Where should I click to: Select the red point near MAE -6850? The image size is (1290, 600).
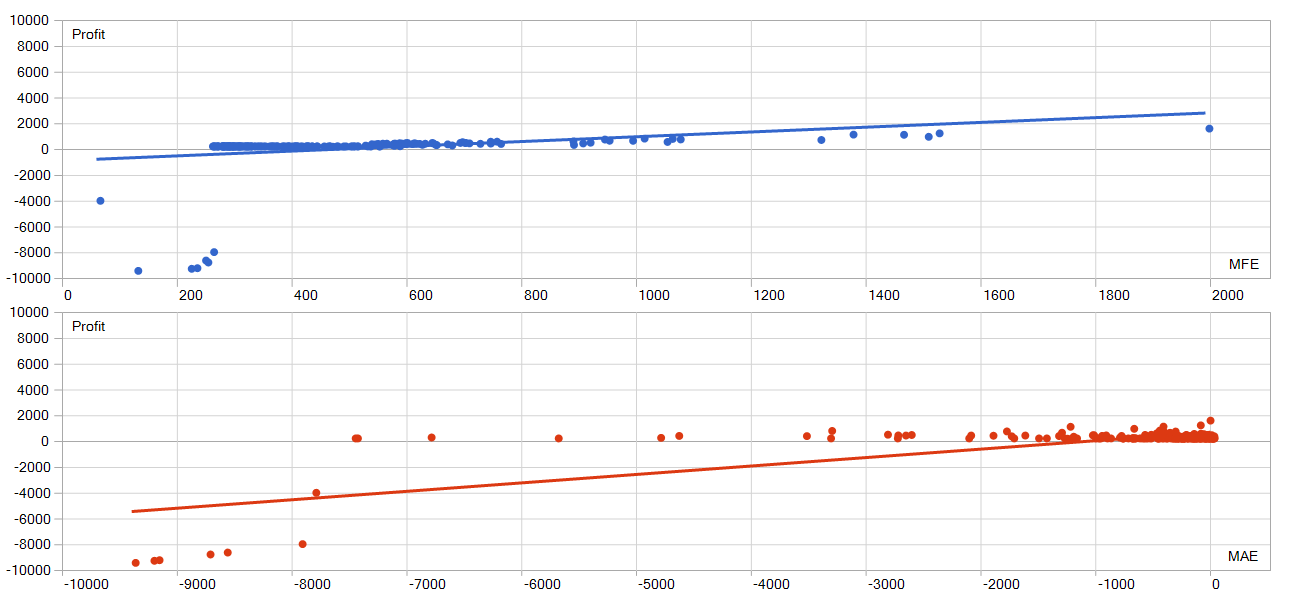[x=431, y=437]
